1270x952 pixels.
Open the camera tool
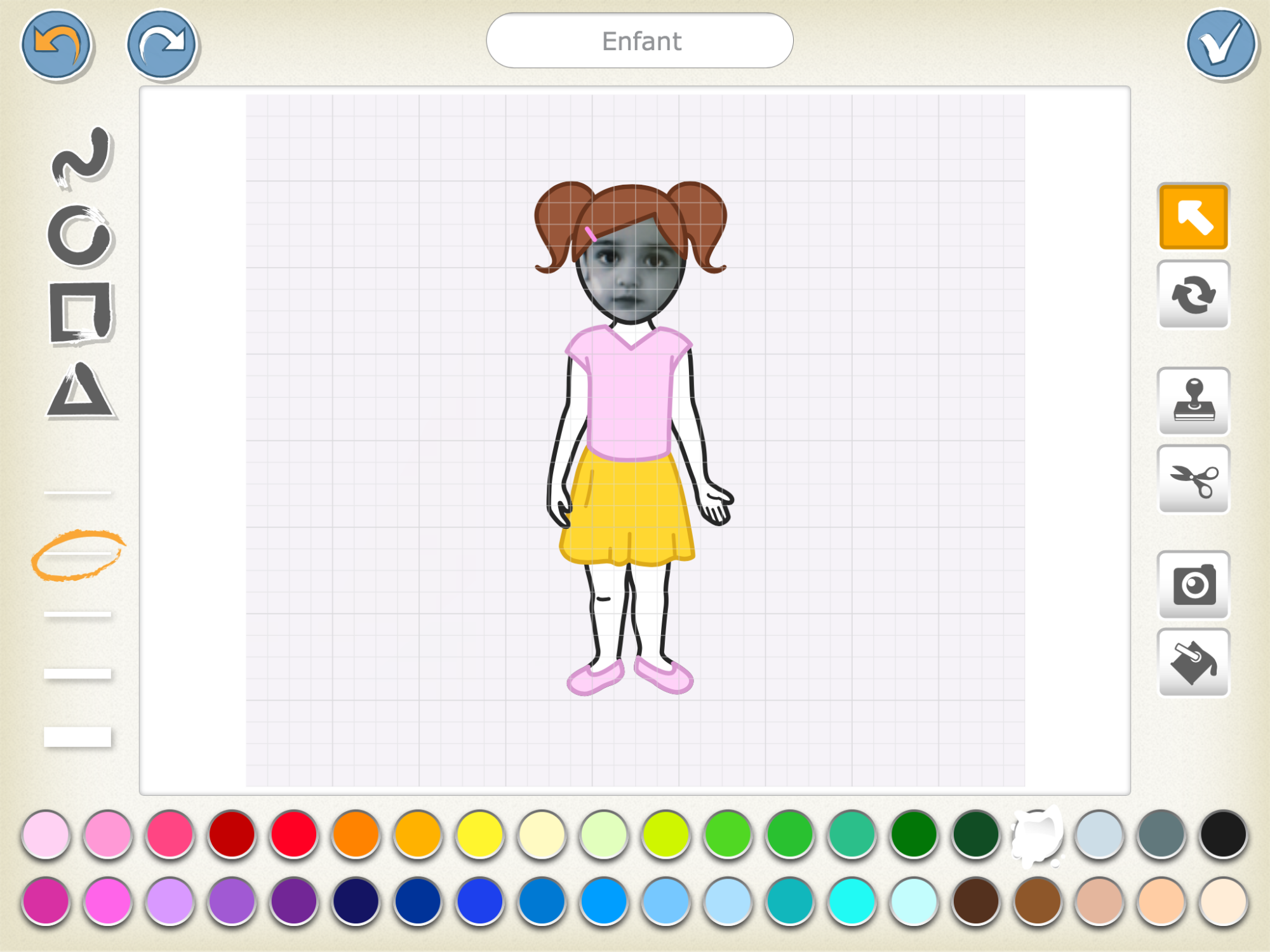(x=1193, y=585)
